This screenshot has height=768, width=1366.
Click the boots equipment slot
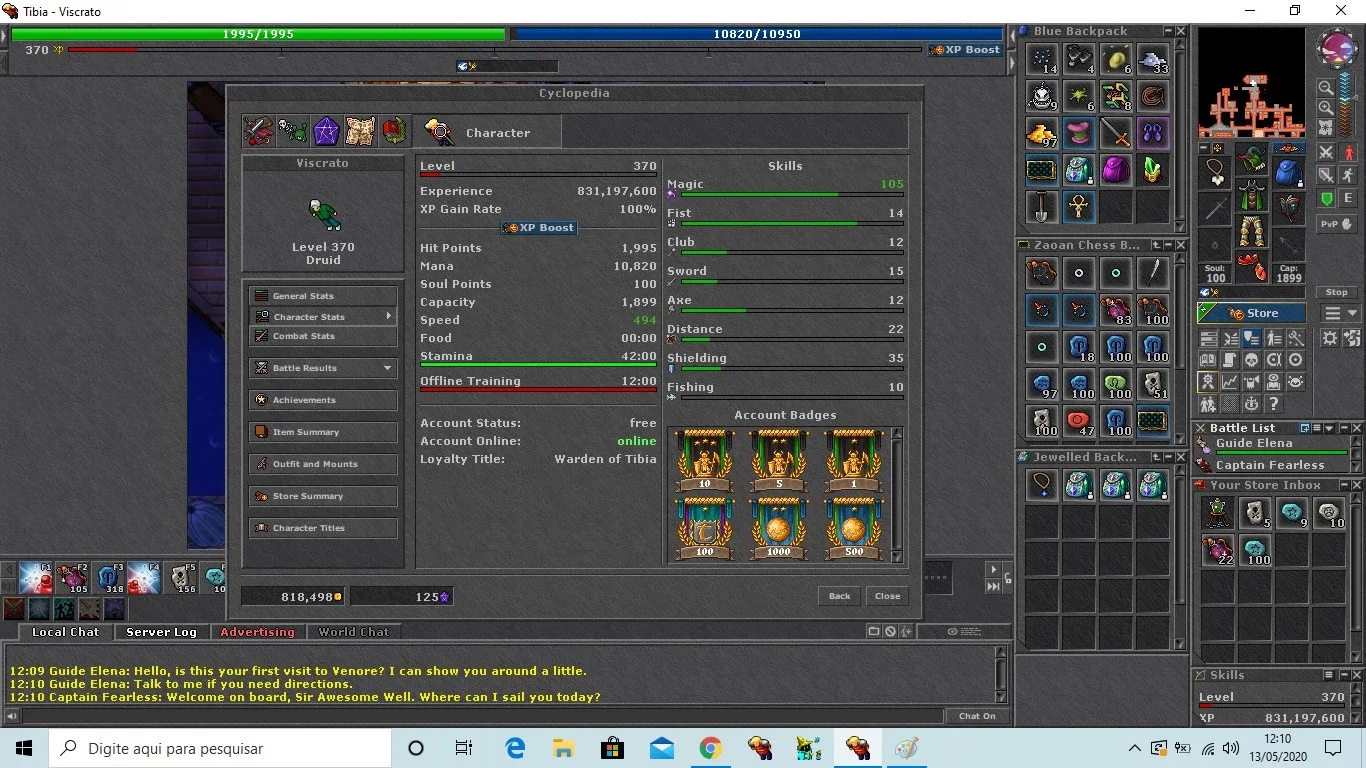tap(1252, 268)
